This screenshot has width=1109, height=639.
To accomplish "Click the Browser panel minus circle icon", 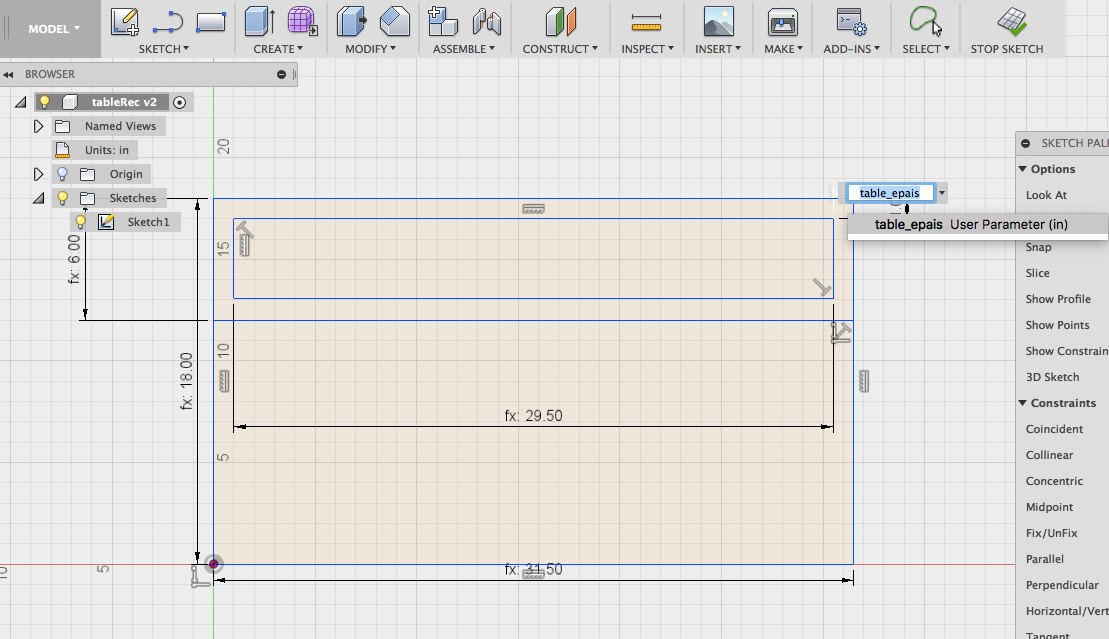I will coord(281,74).
